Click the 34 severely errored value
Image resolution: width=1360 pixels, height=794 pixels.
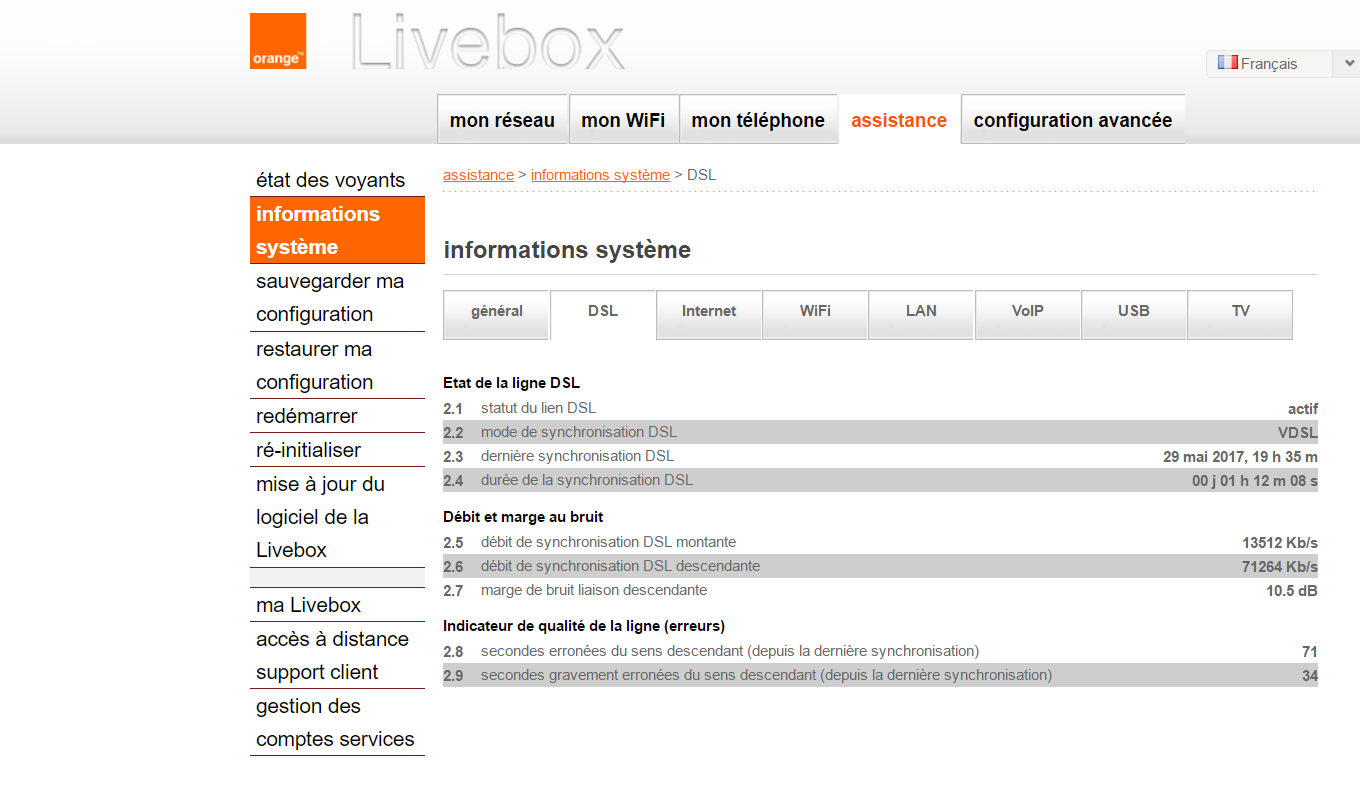(x=1310, y=676)
